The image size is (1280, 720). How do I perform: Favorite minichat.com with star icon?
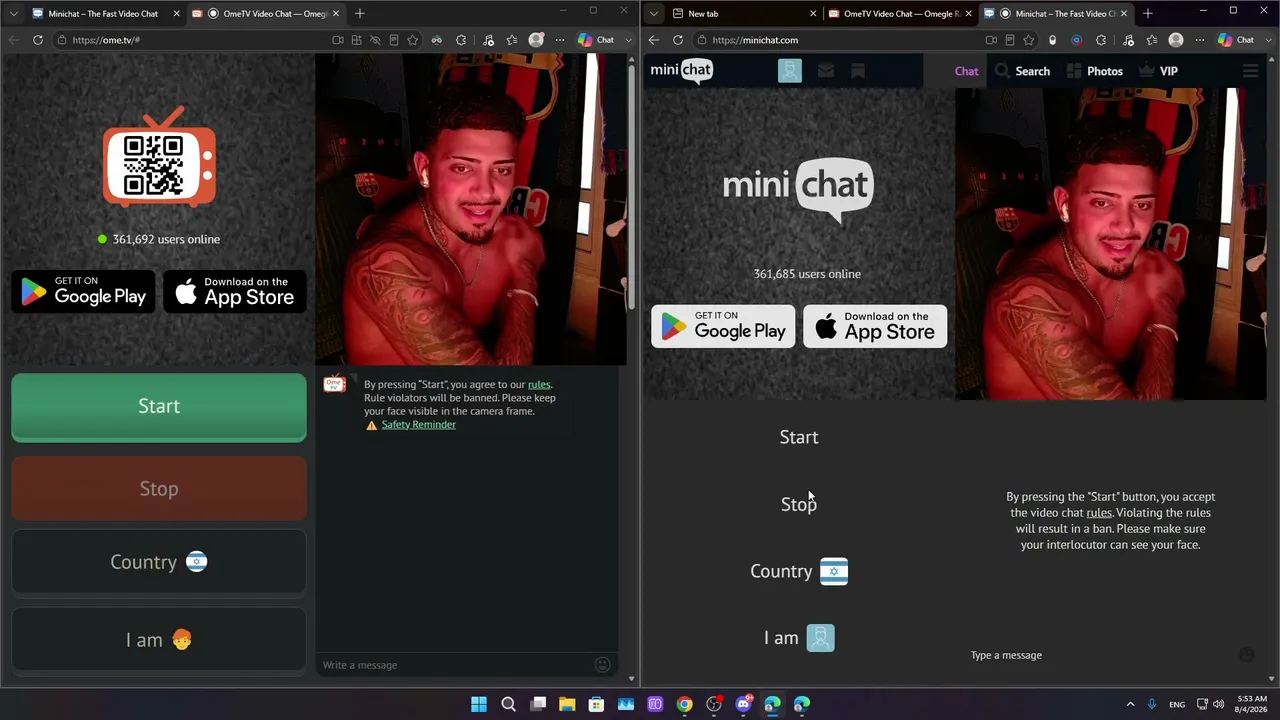[1028, 40]
